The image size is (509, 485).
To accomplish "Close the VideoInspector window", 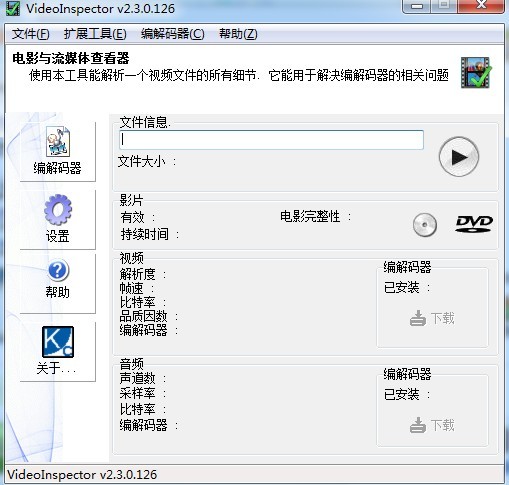I will (x=481, y=6).
